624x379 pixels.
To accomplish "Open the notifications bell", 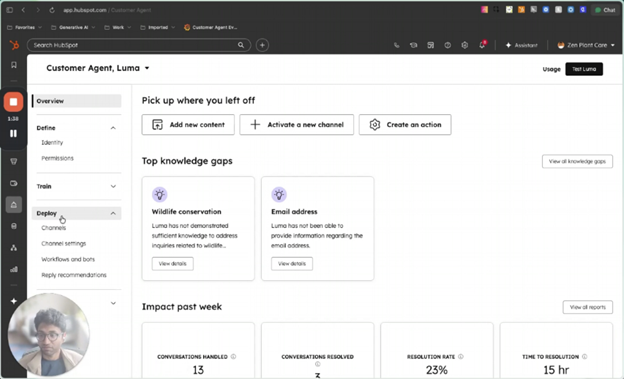I will [x=482, y=45].
